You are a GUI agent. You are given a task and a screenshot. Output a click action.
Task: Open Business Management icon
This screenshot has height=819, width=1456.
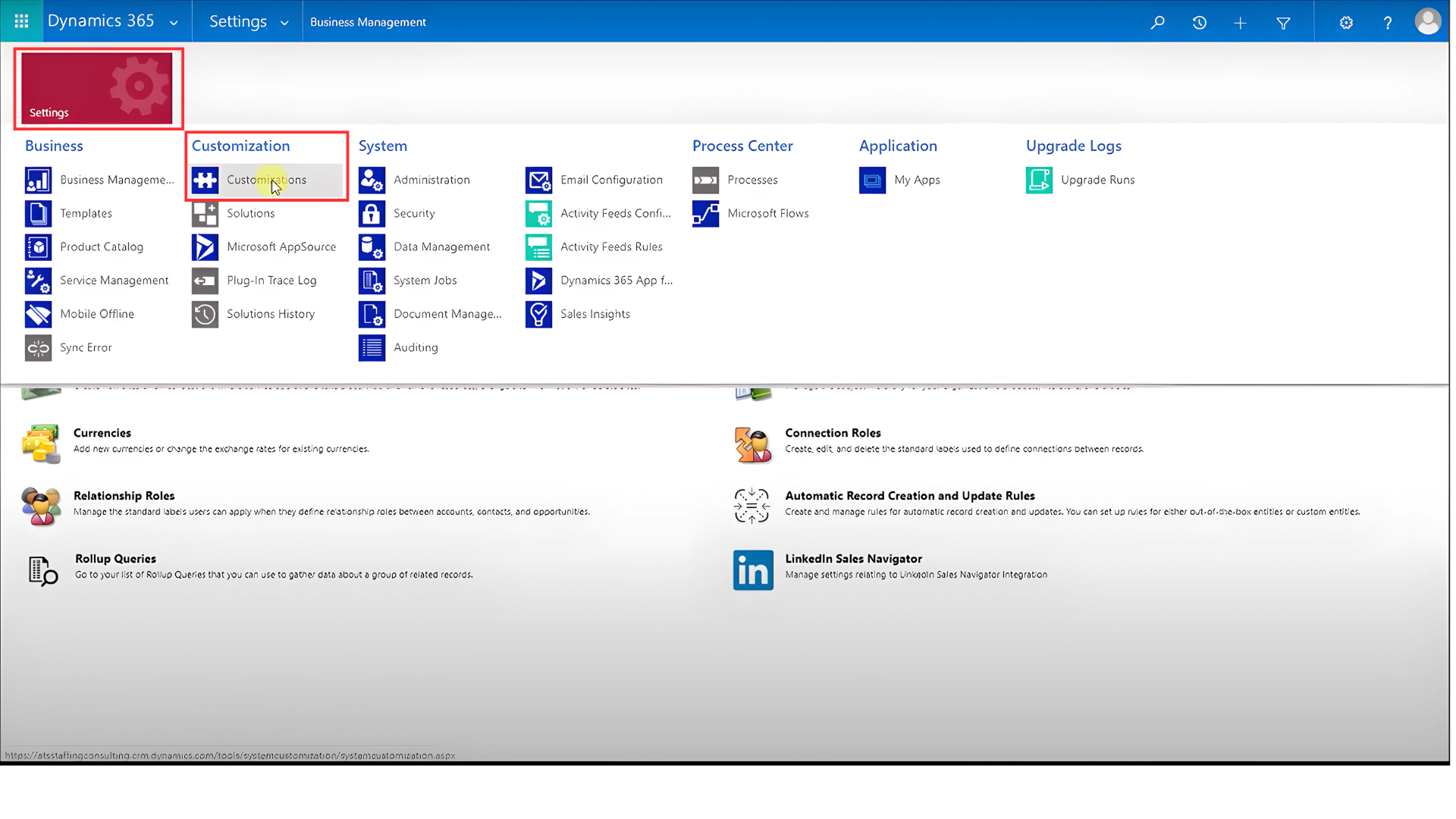pyautogui.click(x=38, y=180)
